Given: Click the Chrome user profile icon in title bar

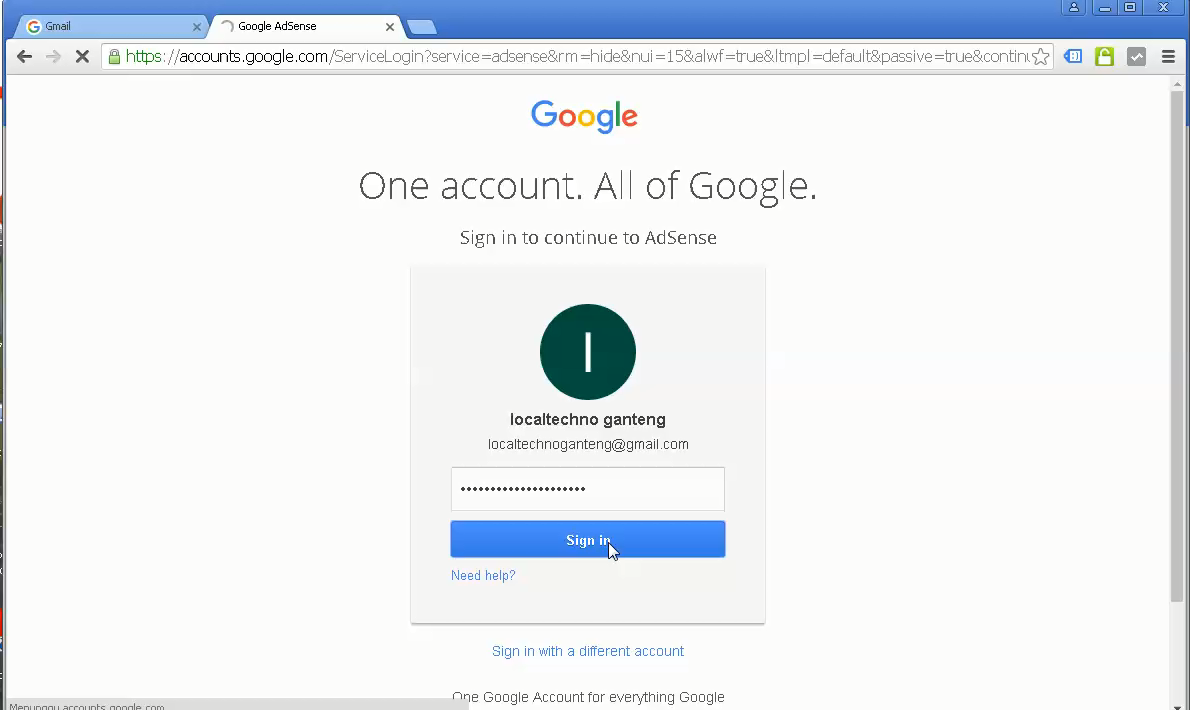Looking at the screenshot, I should 1074,8.
